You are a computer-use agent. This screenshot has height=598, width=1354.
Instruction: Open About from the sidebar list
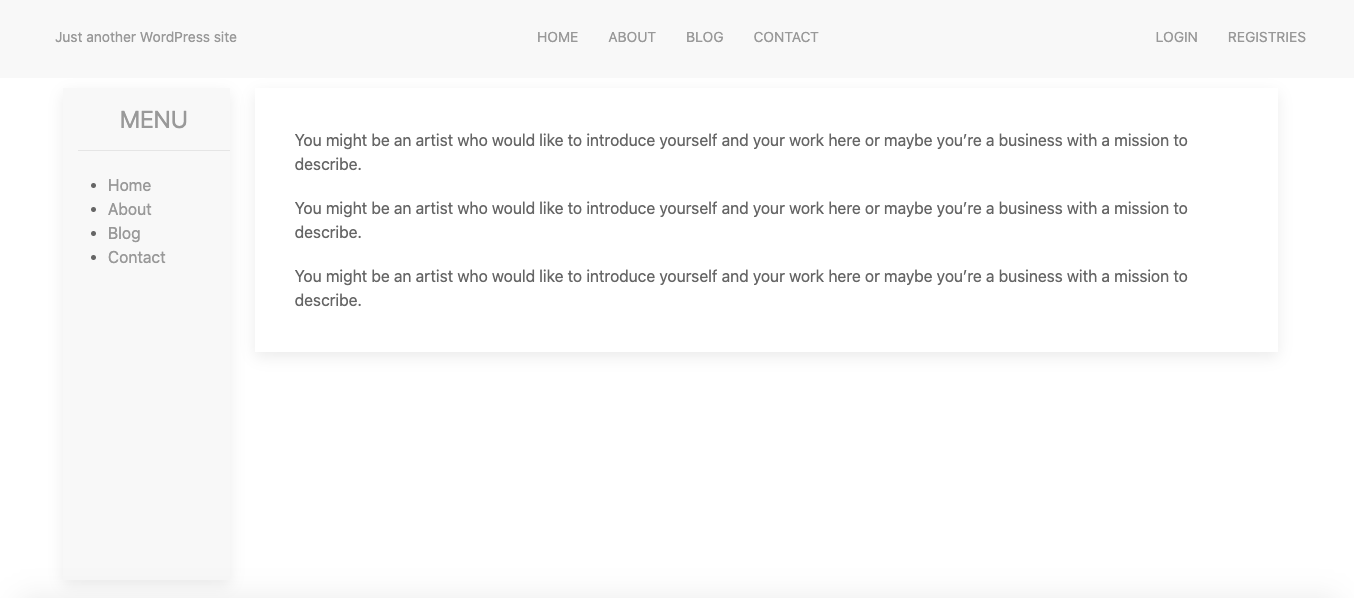129,209
